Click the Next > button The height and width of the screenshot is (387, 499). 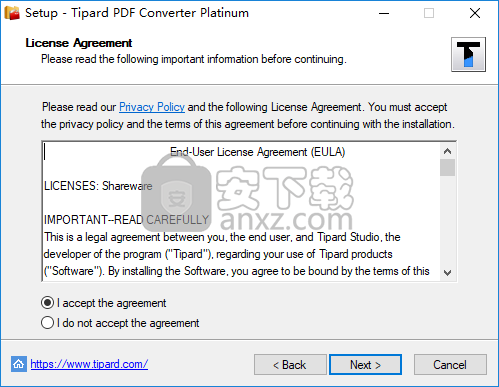click(x=365, y=365)
